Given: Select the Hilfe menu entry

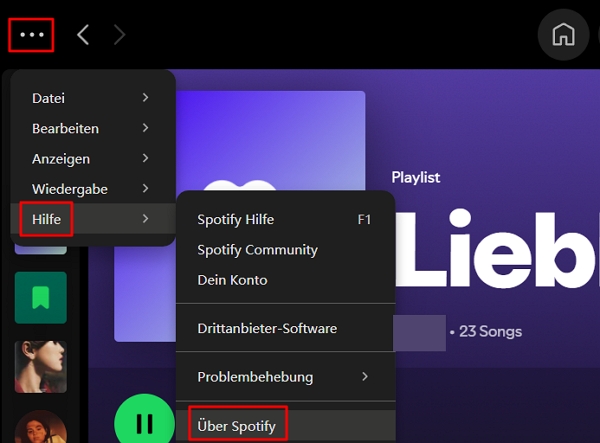Looking at the screenshot, I should (x=93, y=219).
